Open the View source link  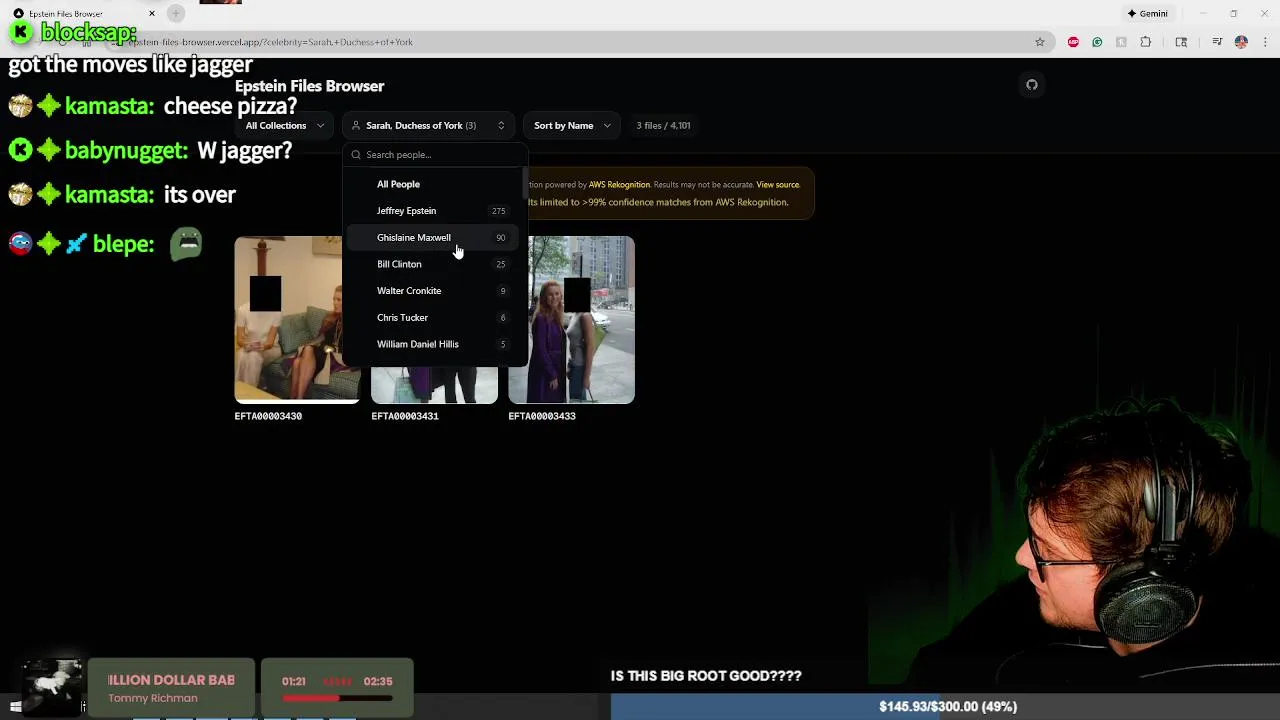coord(778,185)
